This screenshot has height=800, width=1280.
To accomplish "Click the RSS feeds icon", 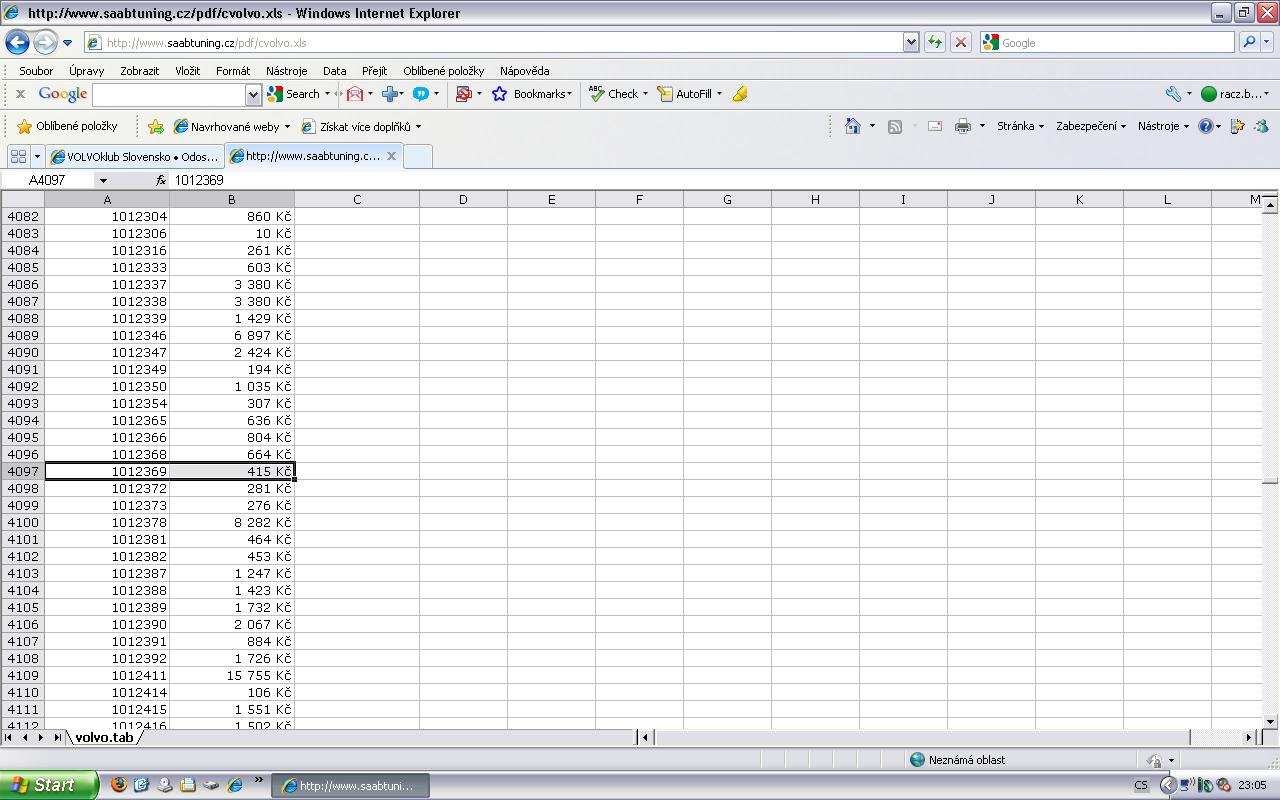I will pos(895,126).
